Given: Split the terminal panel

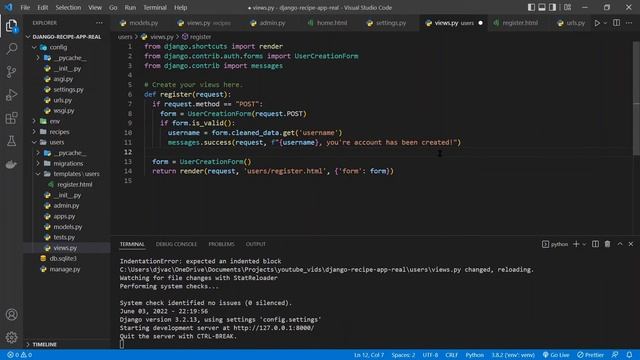Looking at the screenshot, I should [596, 244].
